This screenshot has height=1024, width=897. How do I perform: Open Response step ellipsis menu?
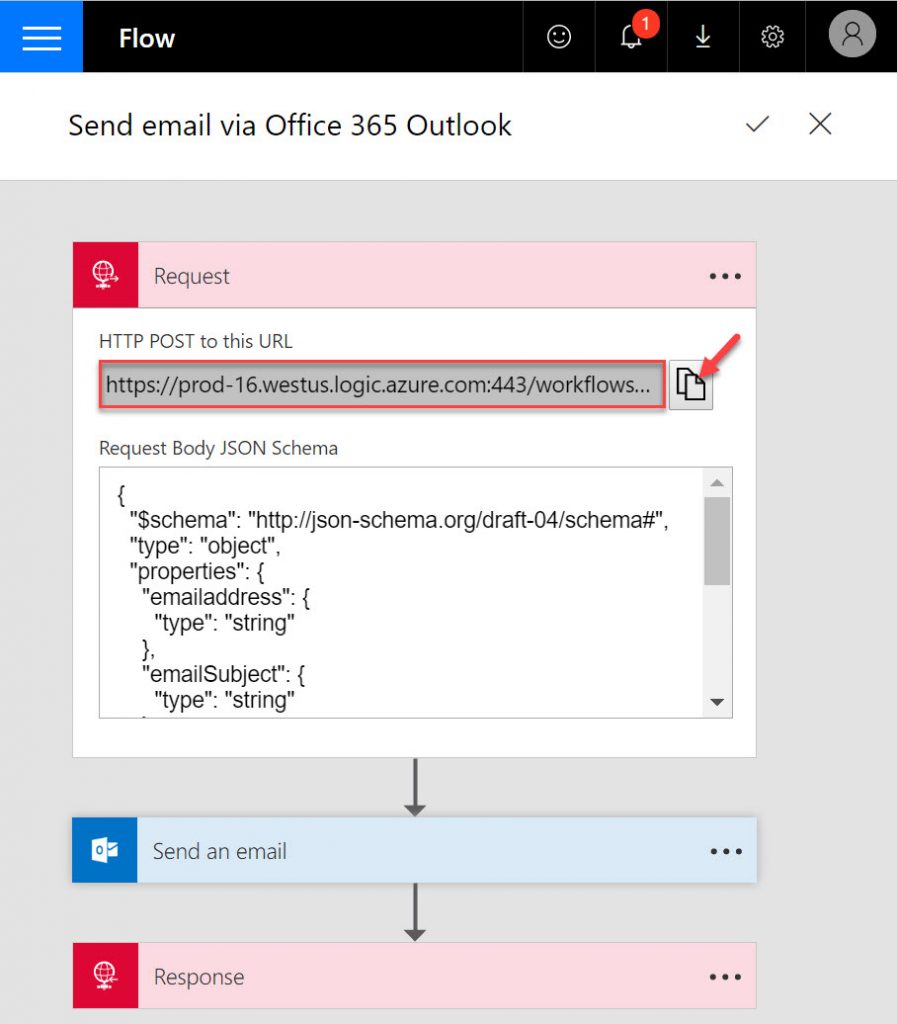click(725, 977)
